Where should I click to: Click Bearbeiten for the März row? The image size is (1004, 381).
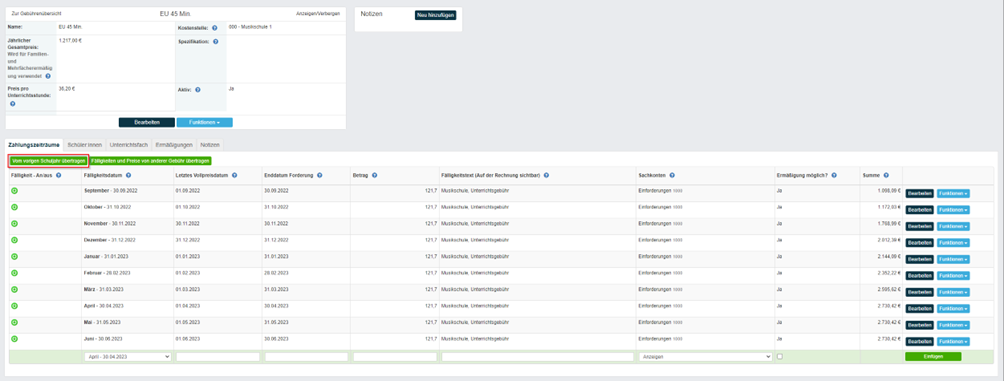pos(919,292)
